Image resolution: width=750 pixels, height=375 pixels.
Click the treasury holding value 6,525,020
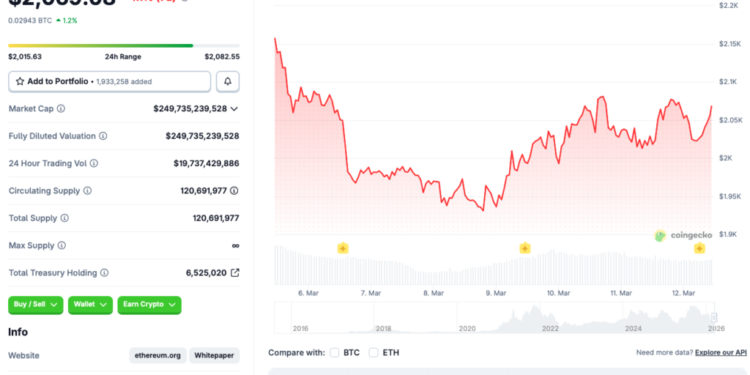206,273
